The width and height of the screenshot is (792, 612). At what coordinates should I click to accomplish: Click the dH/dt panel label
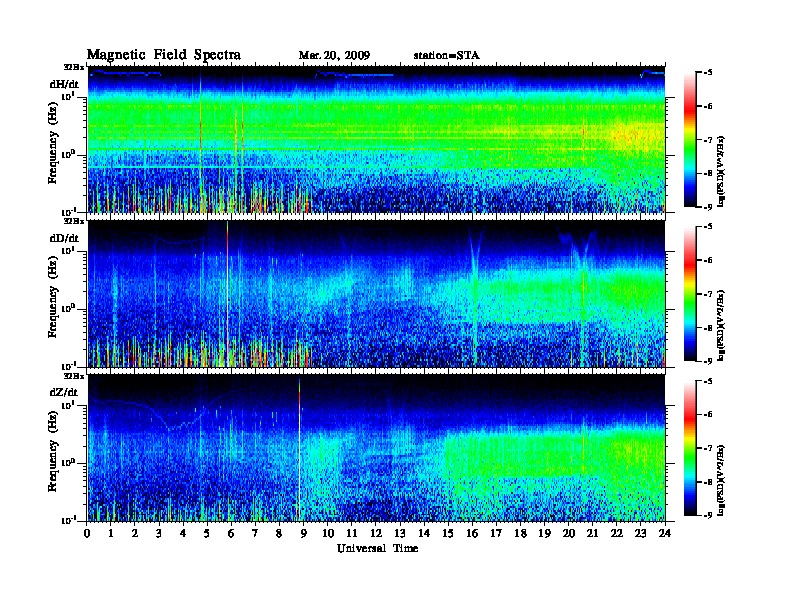point(64,84)
